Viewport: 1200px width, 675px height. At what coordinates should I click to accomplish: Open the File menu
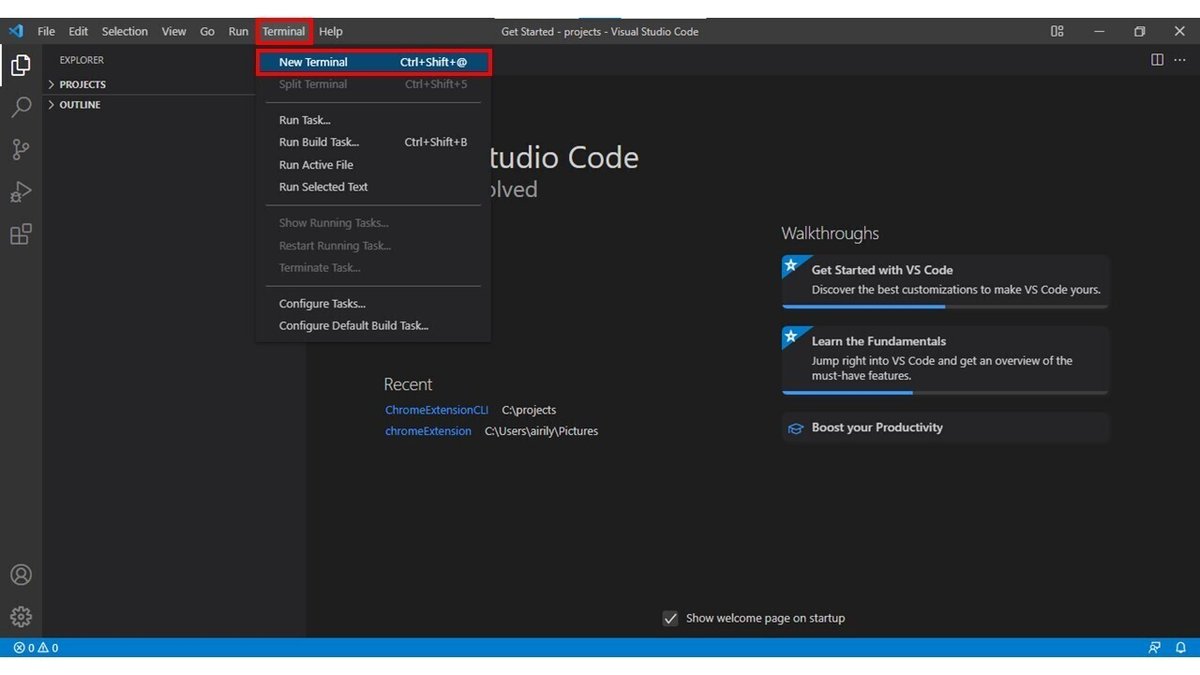tap(46, 31)
